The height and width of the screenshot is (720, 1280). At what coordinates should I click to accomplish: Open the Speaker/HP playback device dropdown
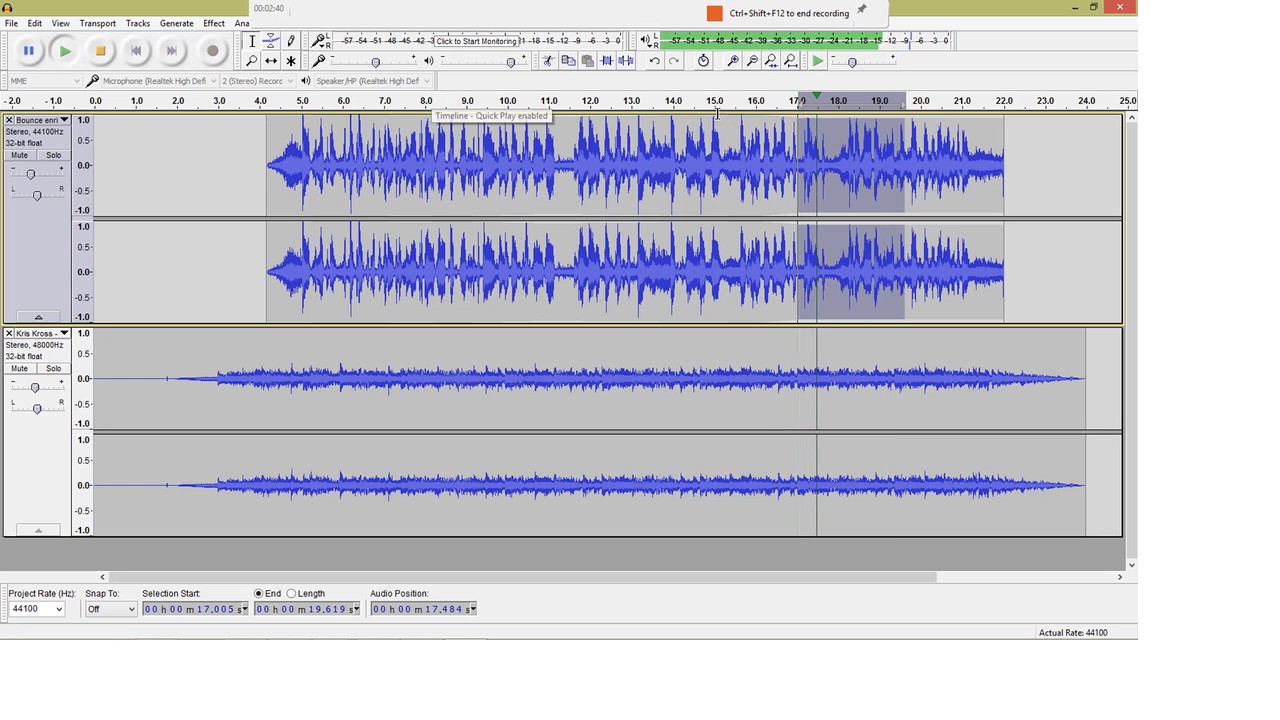(x=372, y=81)
